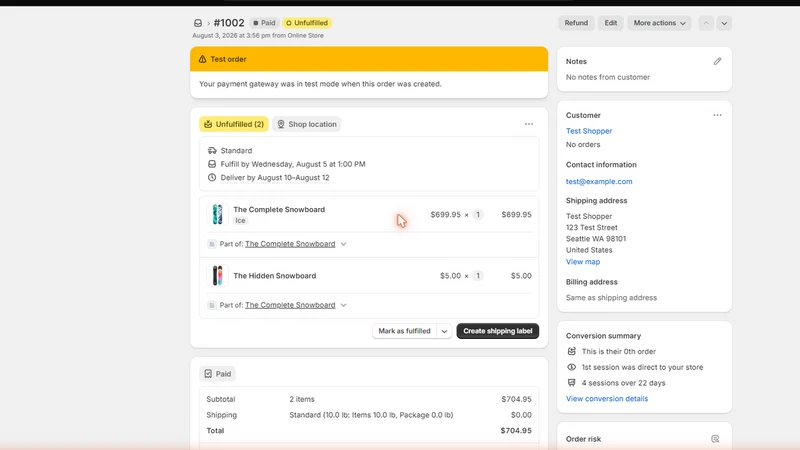This screenshot has height=450, width=800.
Task: Click the Unfulfilled badge near #1002
Action: click(x=307, y=23)
